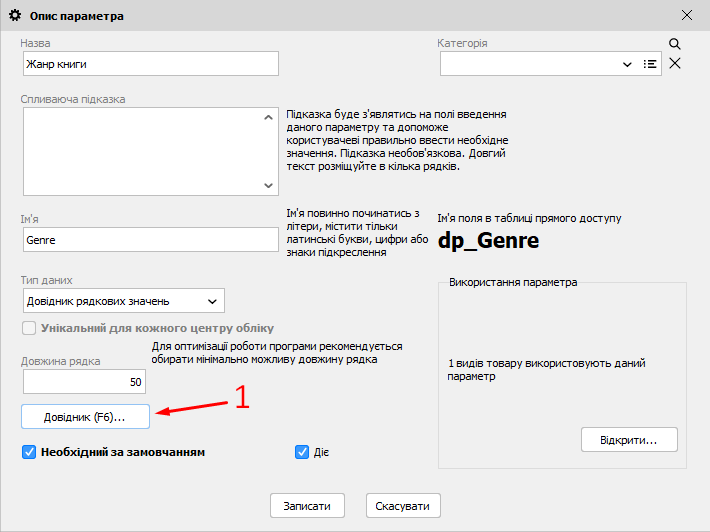Open the category list icon beside dropdown
Viewport: 710px width, 532px height.
tap(650, 64)
